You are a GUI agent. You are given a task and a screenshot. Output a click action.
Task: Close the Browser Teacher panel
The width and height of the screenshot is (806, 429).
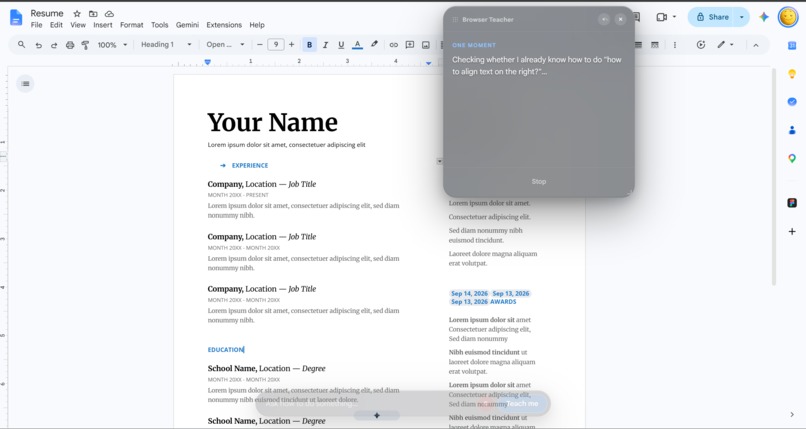[620, 20]
